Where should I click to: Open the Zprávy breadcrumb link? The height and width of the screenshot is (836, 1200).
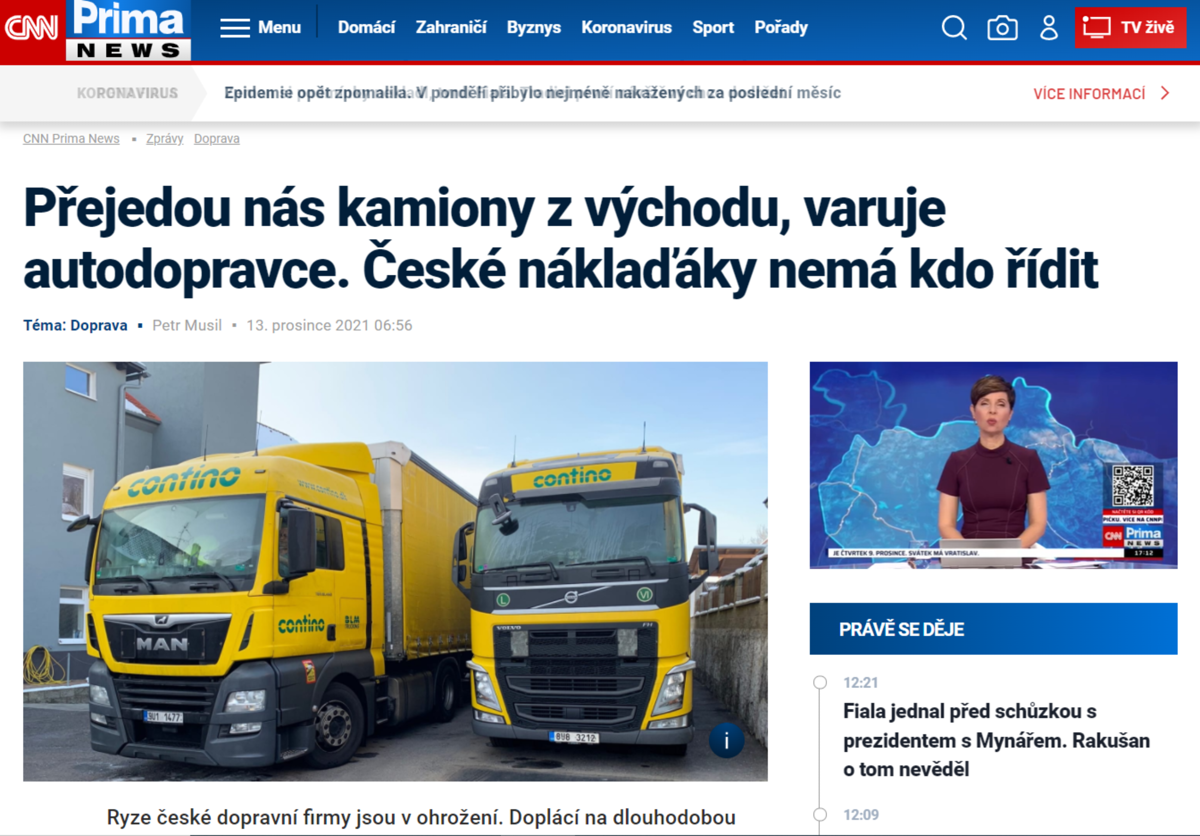point(165,139)
